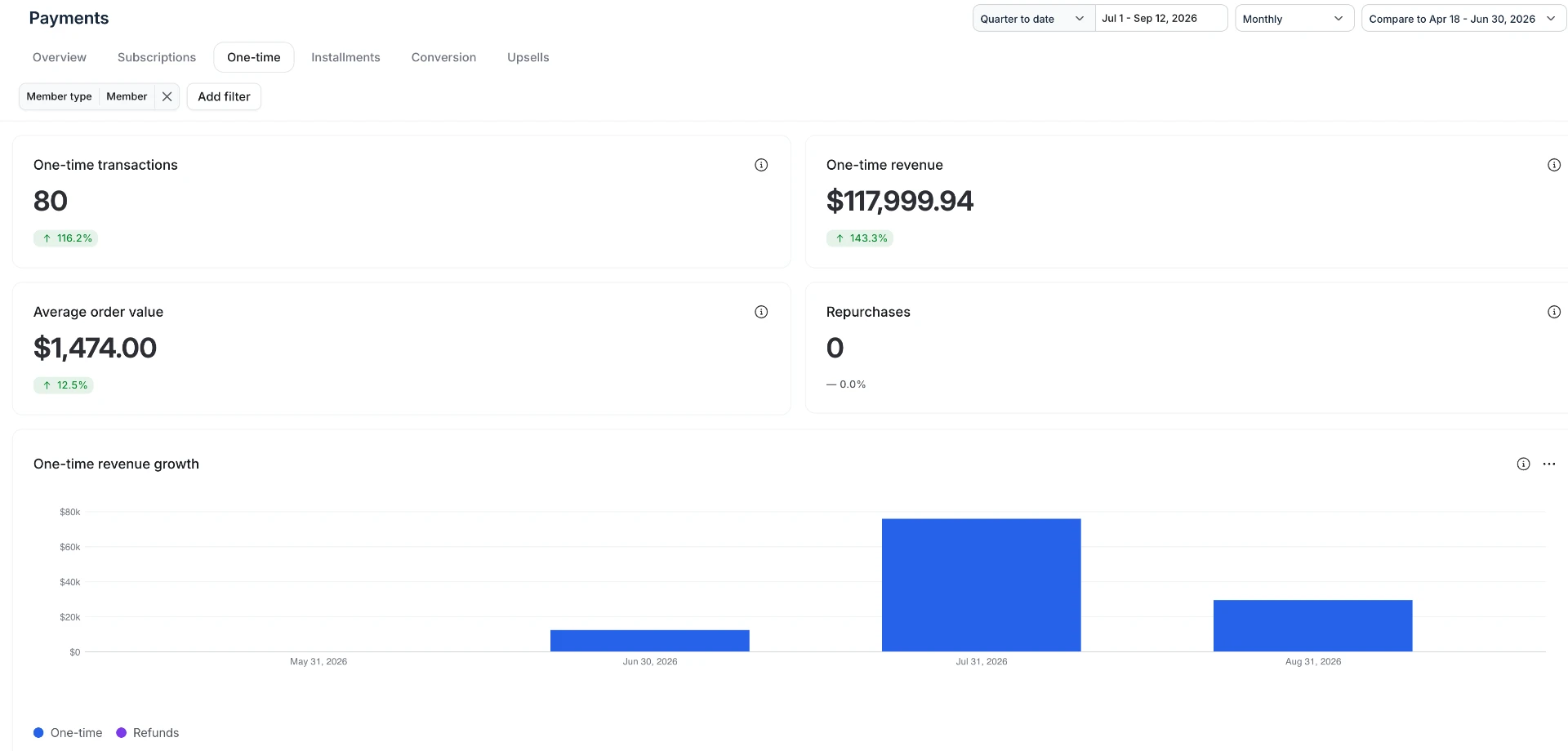Open the Jul 1 - Sep 12, 2026 date range

(x=1160, y=19)
